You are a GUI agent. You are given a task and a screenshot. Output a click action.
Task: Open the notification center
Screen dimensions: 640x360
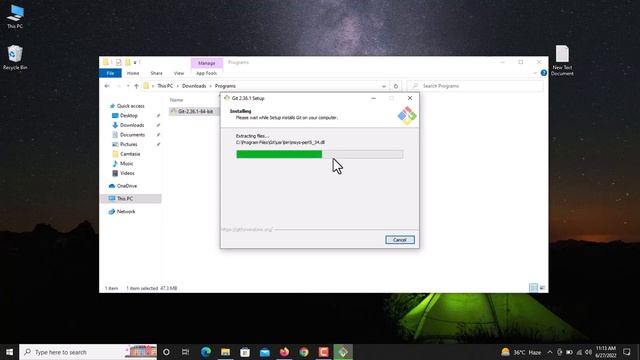(627, 352)
